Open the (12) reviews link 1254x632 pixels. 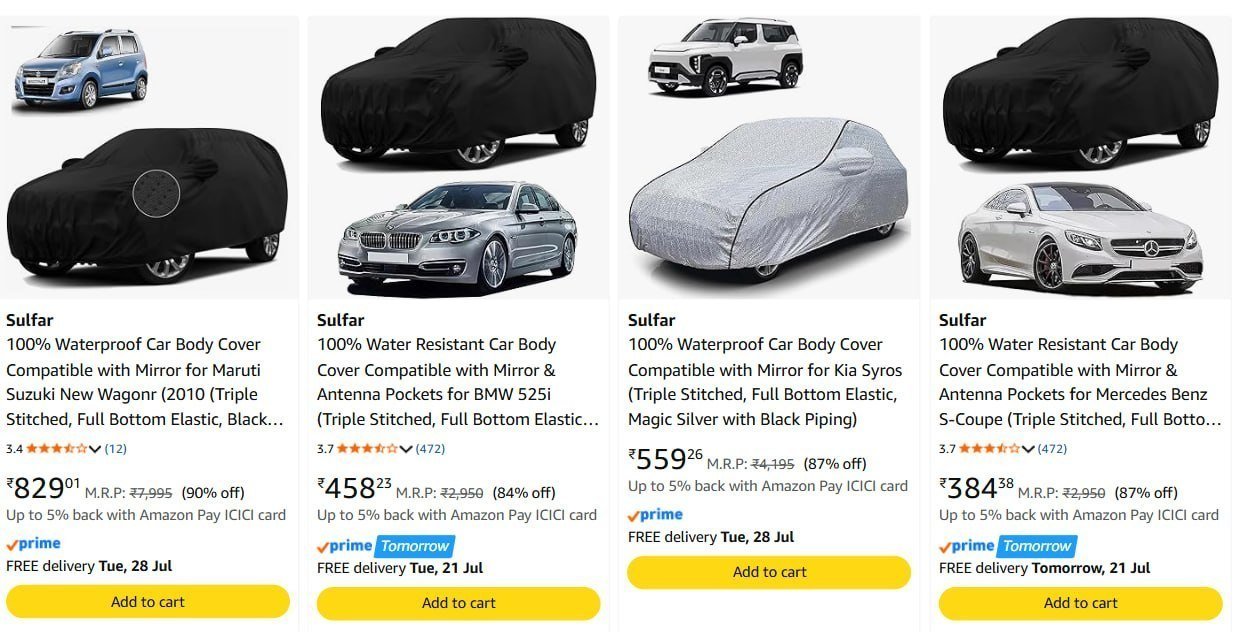116,449
